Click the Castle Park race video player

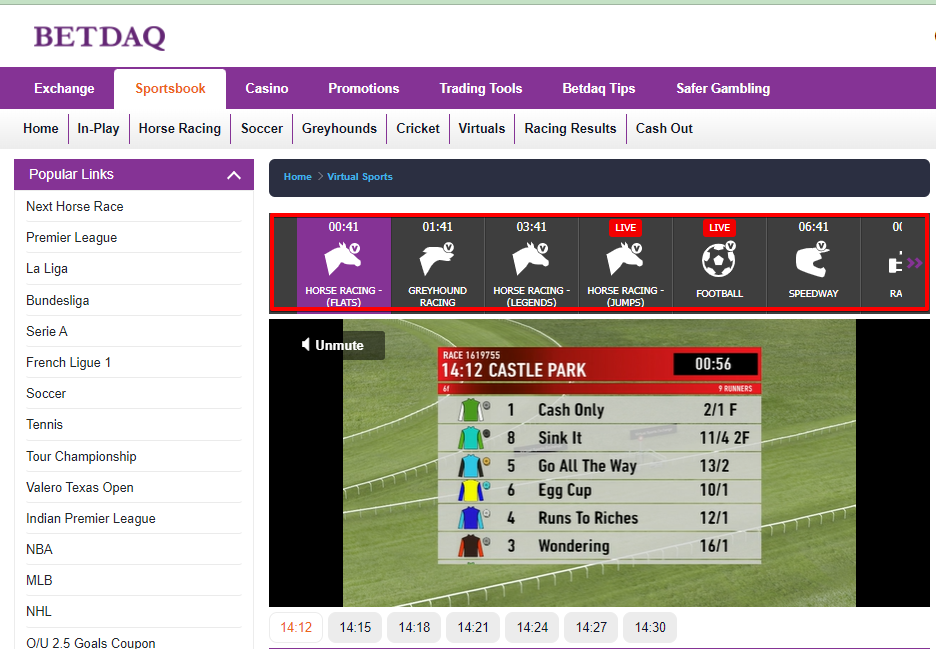pos(599,463)
